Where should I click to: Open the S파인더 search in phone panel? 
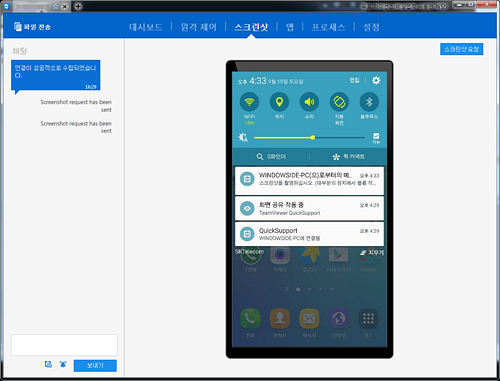[x=271, y=156]
